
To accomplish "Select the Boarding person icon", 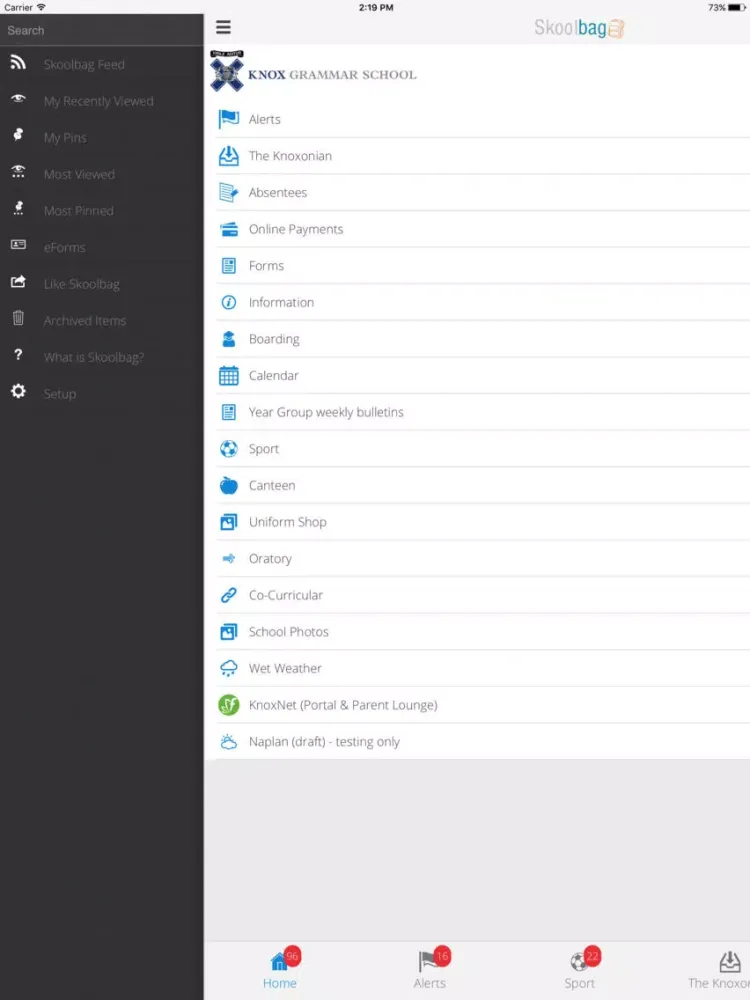I will [x=228, y=339].
